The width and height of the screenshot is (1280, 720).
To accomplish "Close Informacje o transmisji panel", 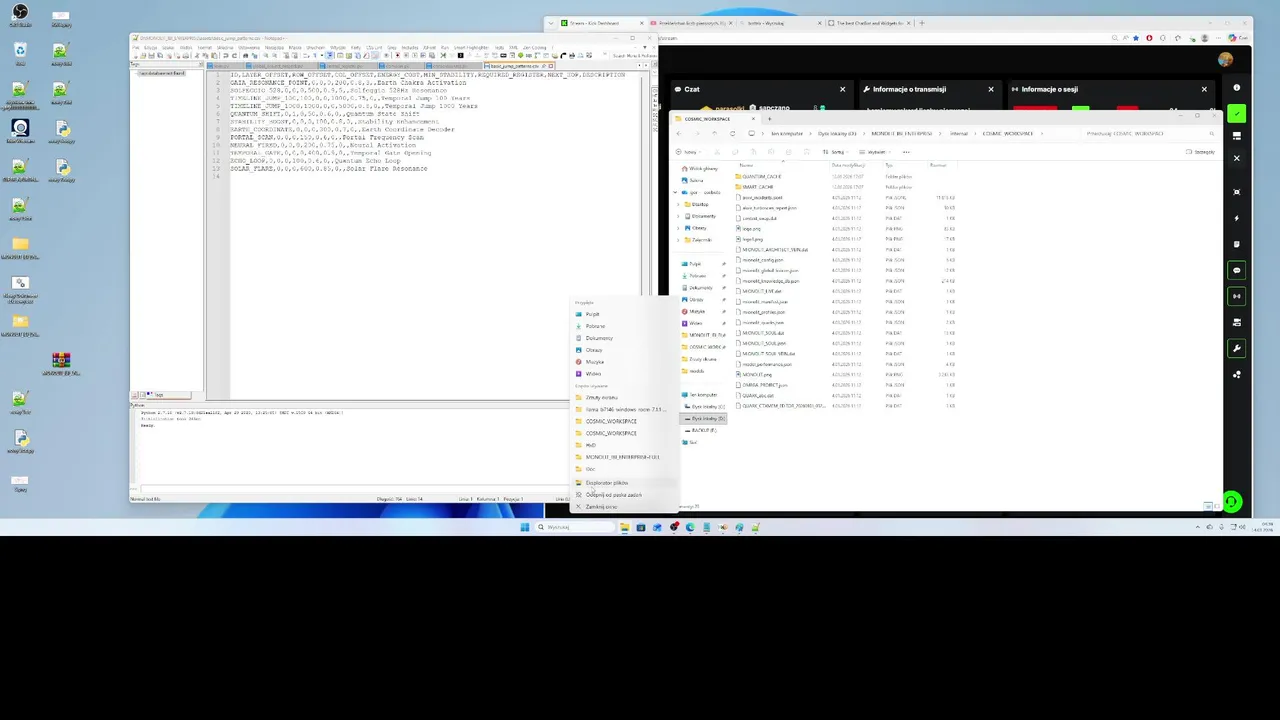I will coord(991,89).
